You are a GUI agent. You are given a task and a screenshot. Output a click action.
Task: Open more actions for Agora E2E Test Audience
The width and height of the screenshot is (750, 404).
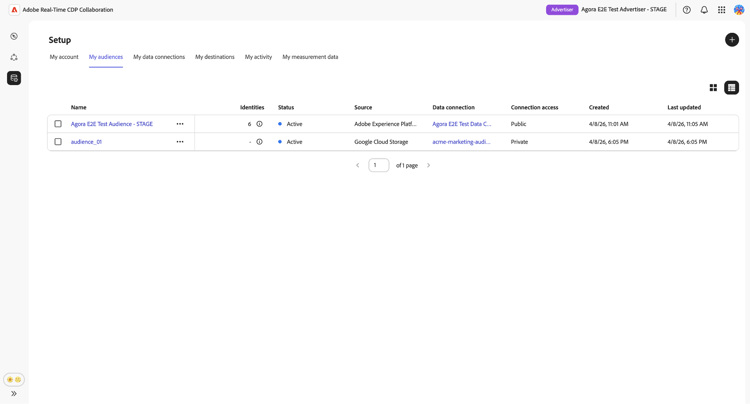point(180,124)
